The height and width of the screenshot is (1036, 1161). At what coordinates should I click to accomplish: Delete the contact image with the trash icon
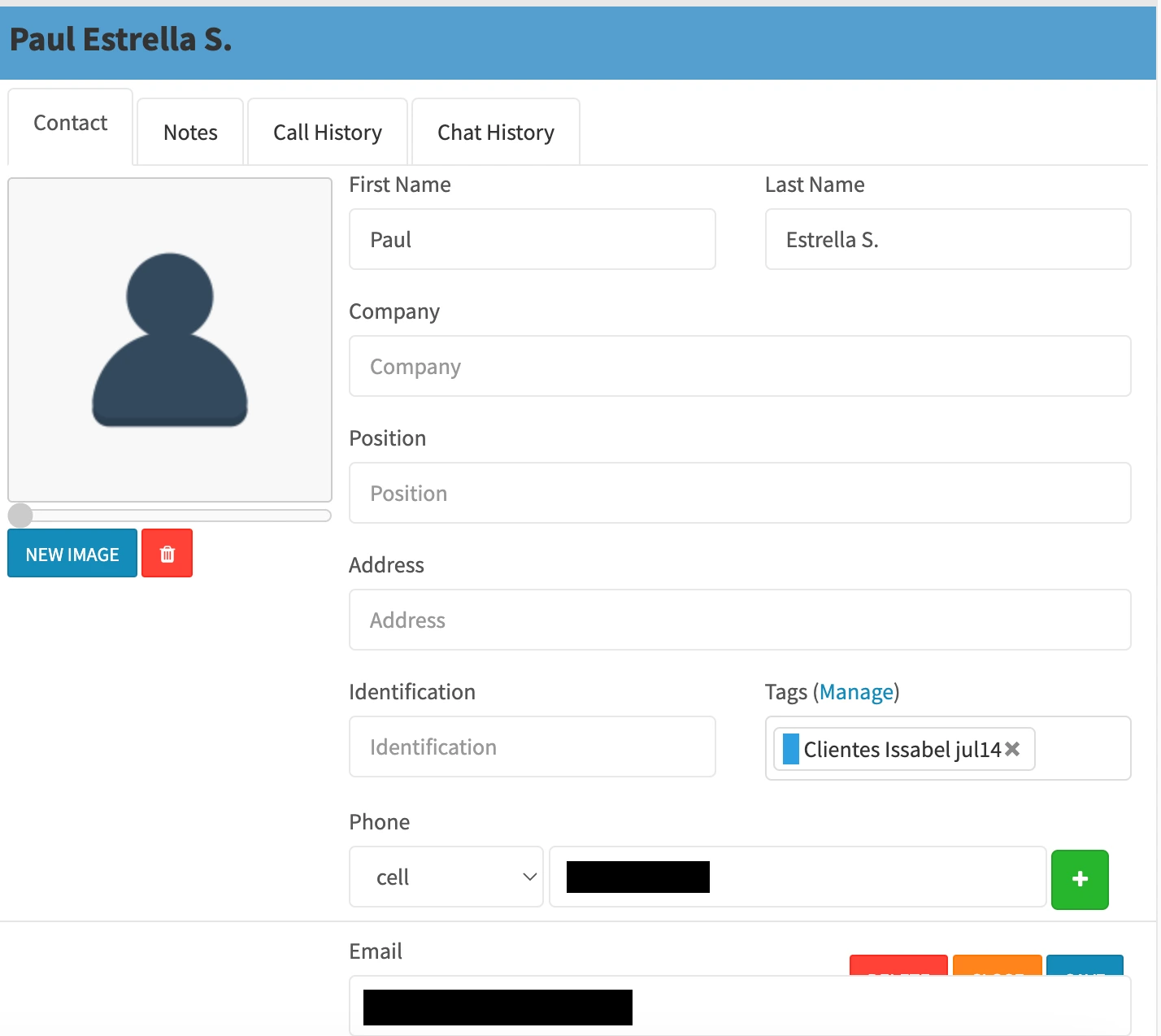point(167,554)
